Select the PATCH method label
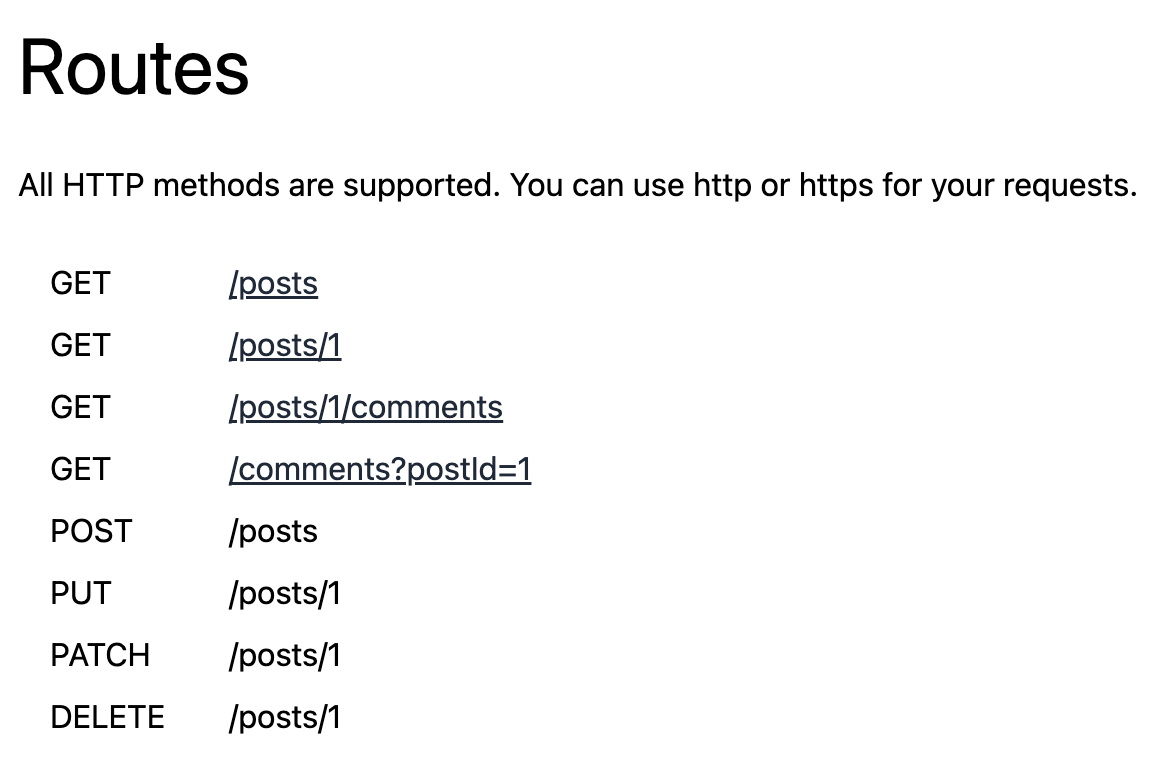The width and height of the screenshot is (1170, 770). [x=100, y=655]
